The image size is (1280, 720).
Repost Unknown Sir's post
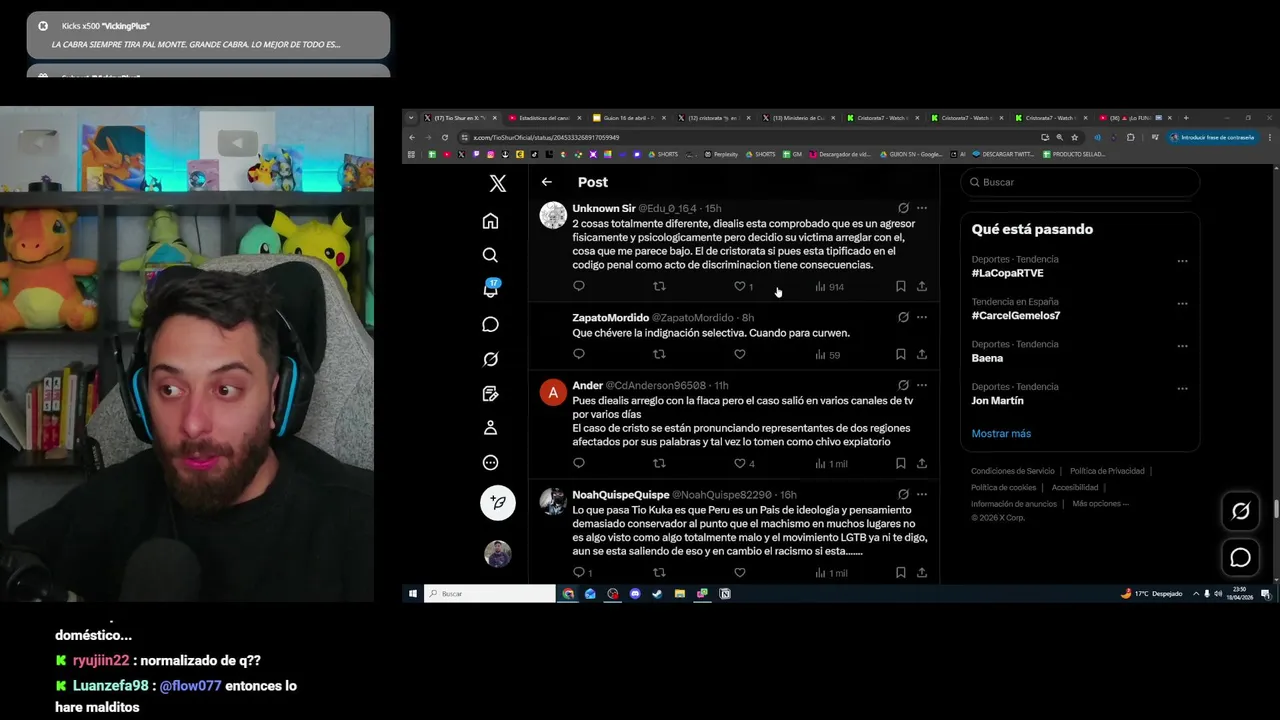659,286
